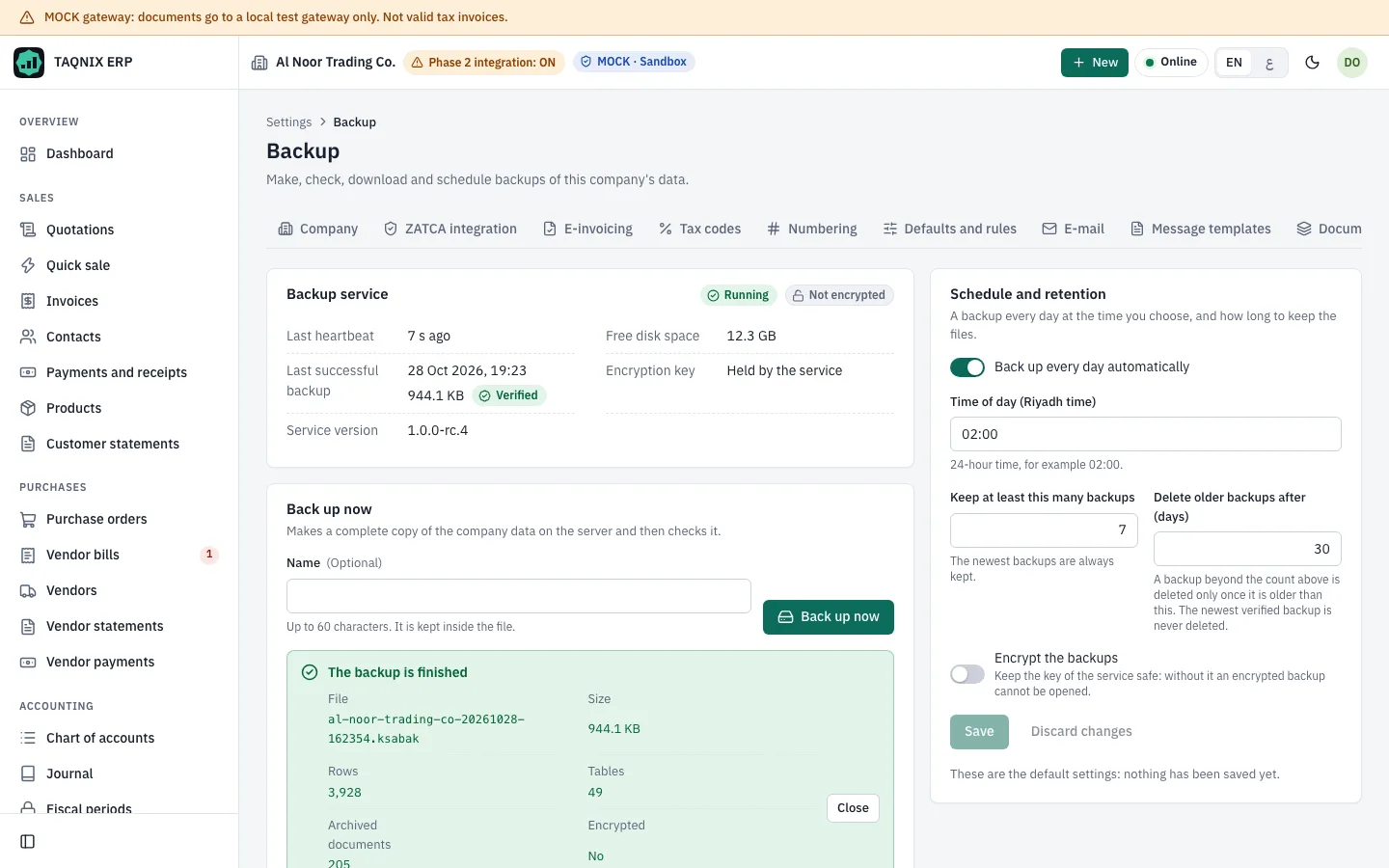
Task: Click the Quotations document icon
Action: tap(28, 231)
